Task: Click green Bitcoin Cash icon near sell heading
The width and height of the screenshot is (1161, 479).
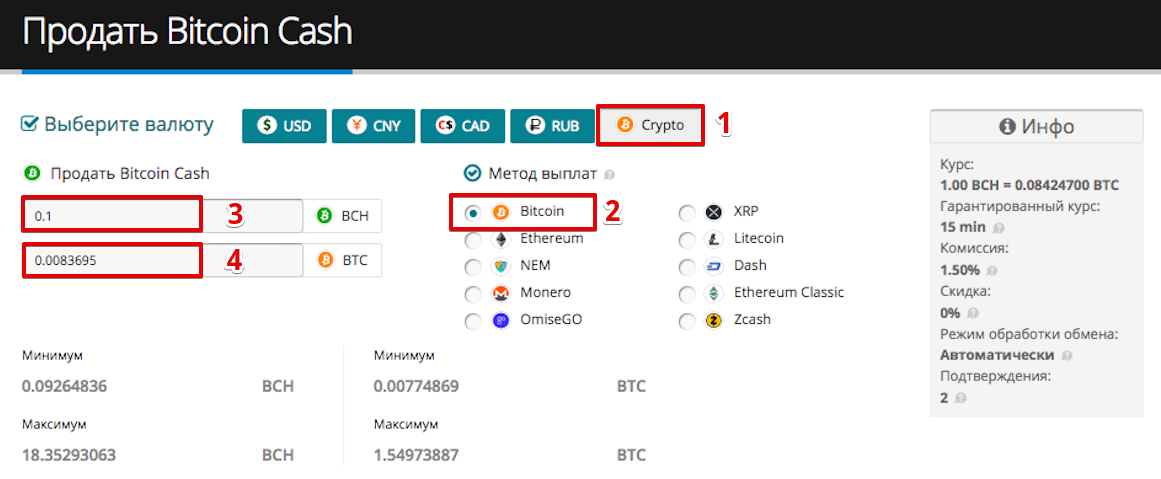Action: 31,174
